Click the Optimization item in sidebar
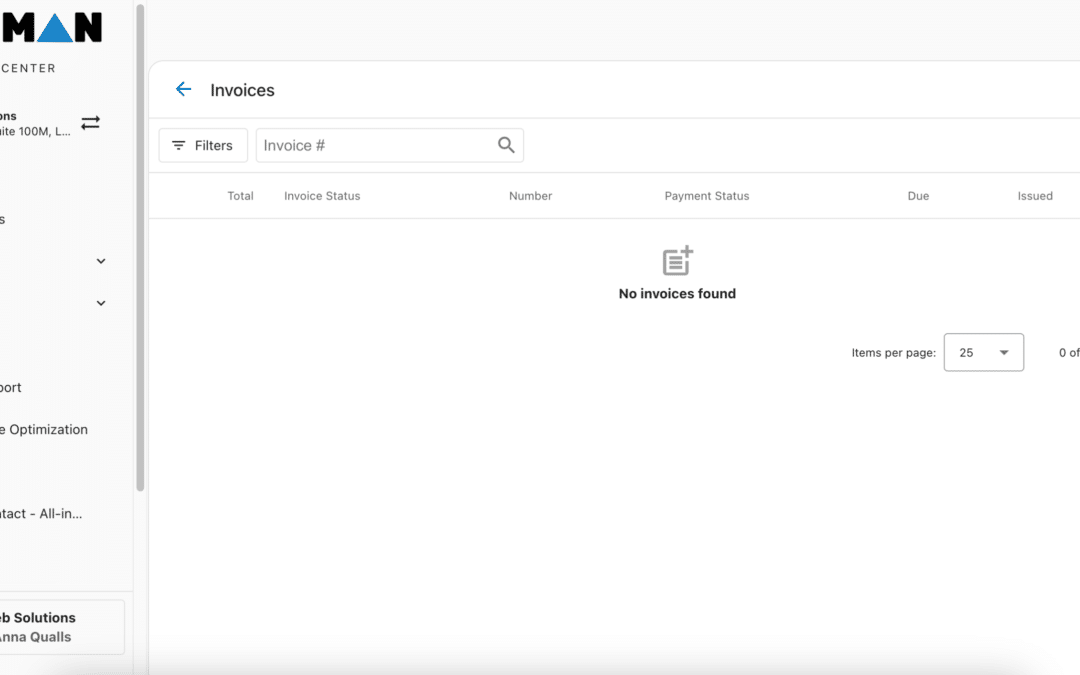 (x=45, y=429)
